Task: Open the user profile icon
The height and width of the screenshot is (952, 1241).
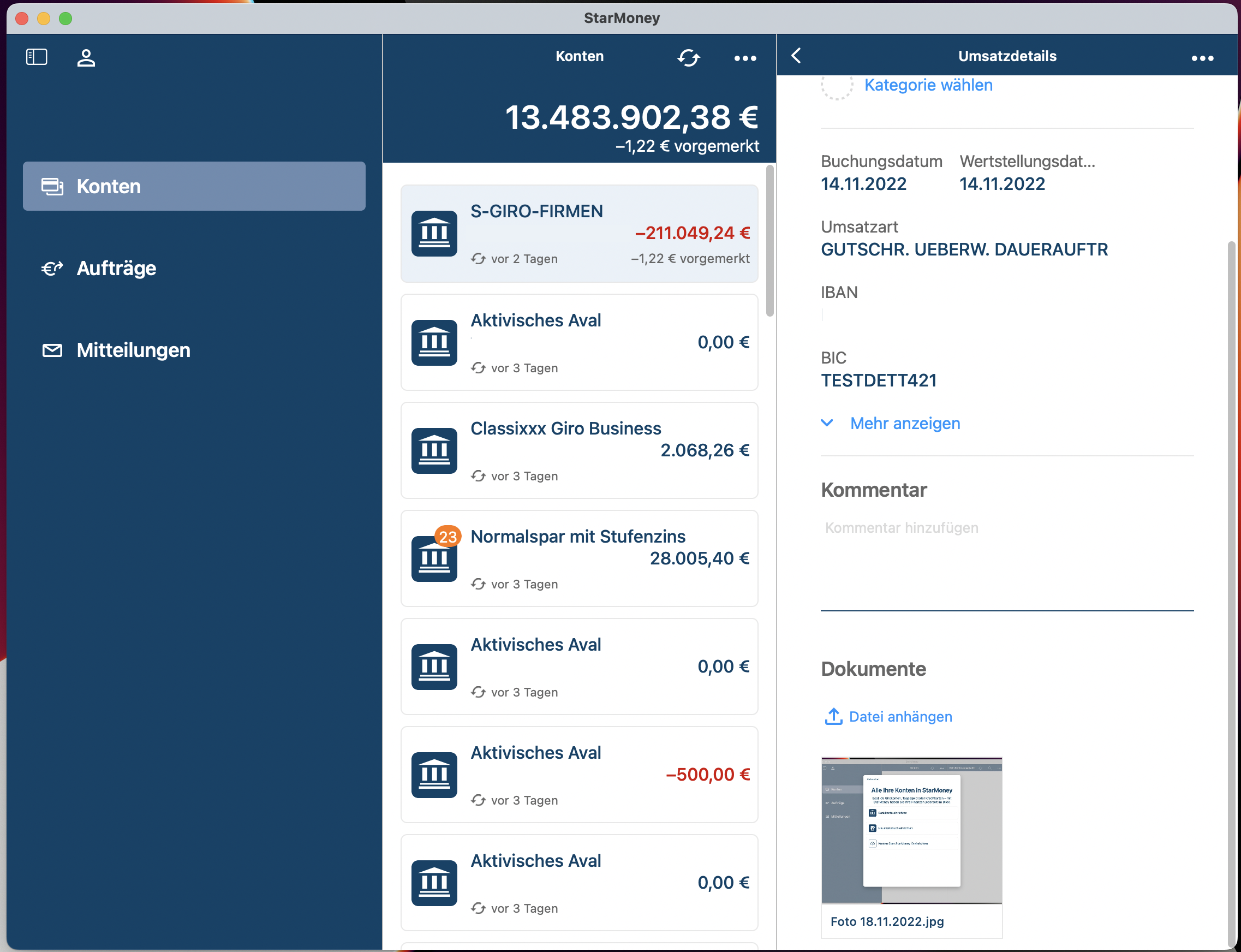Action: pyautogui.click(x=86, y=58)
